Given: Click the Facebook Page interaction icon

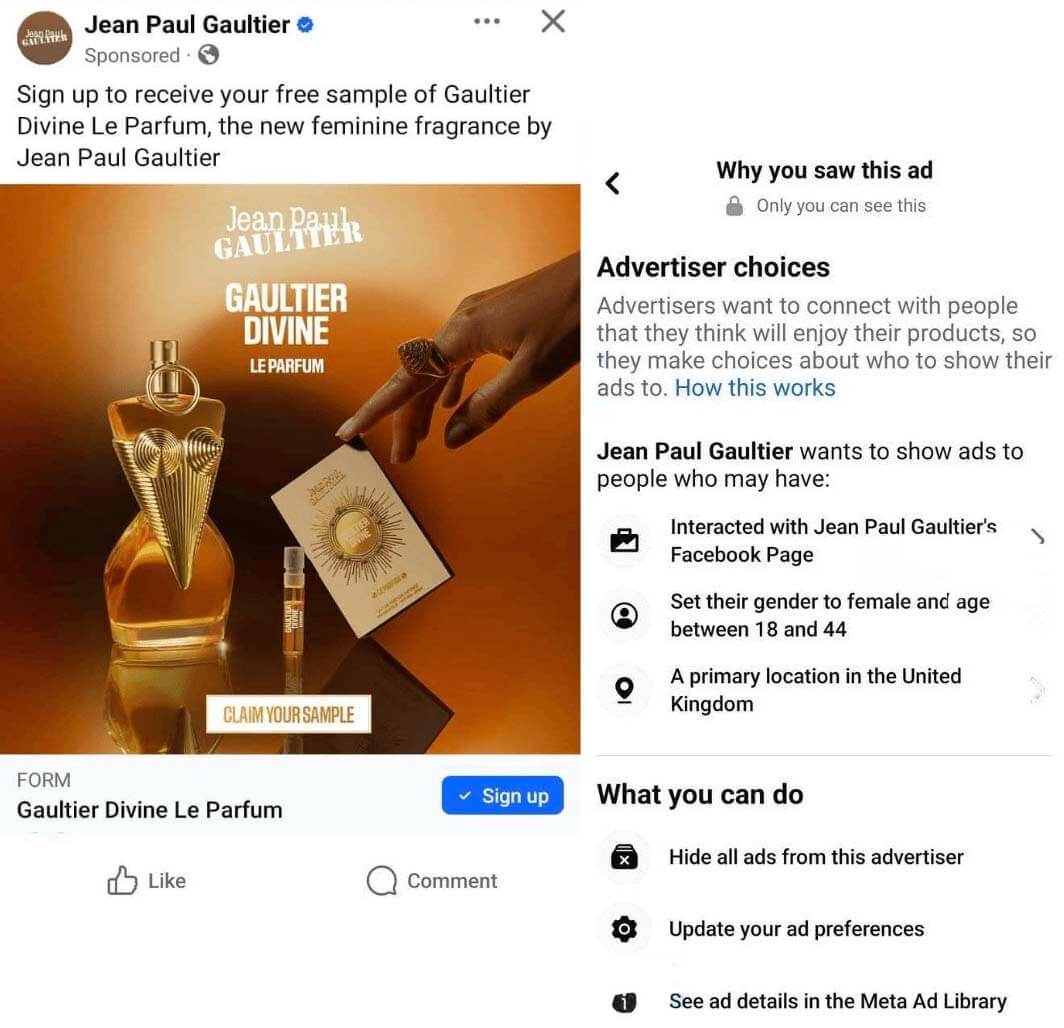Looking at the screenshot, I should point(624,541).
